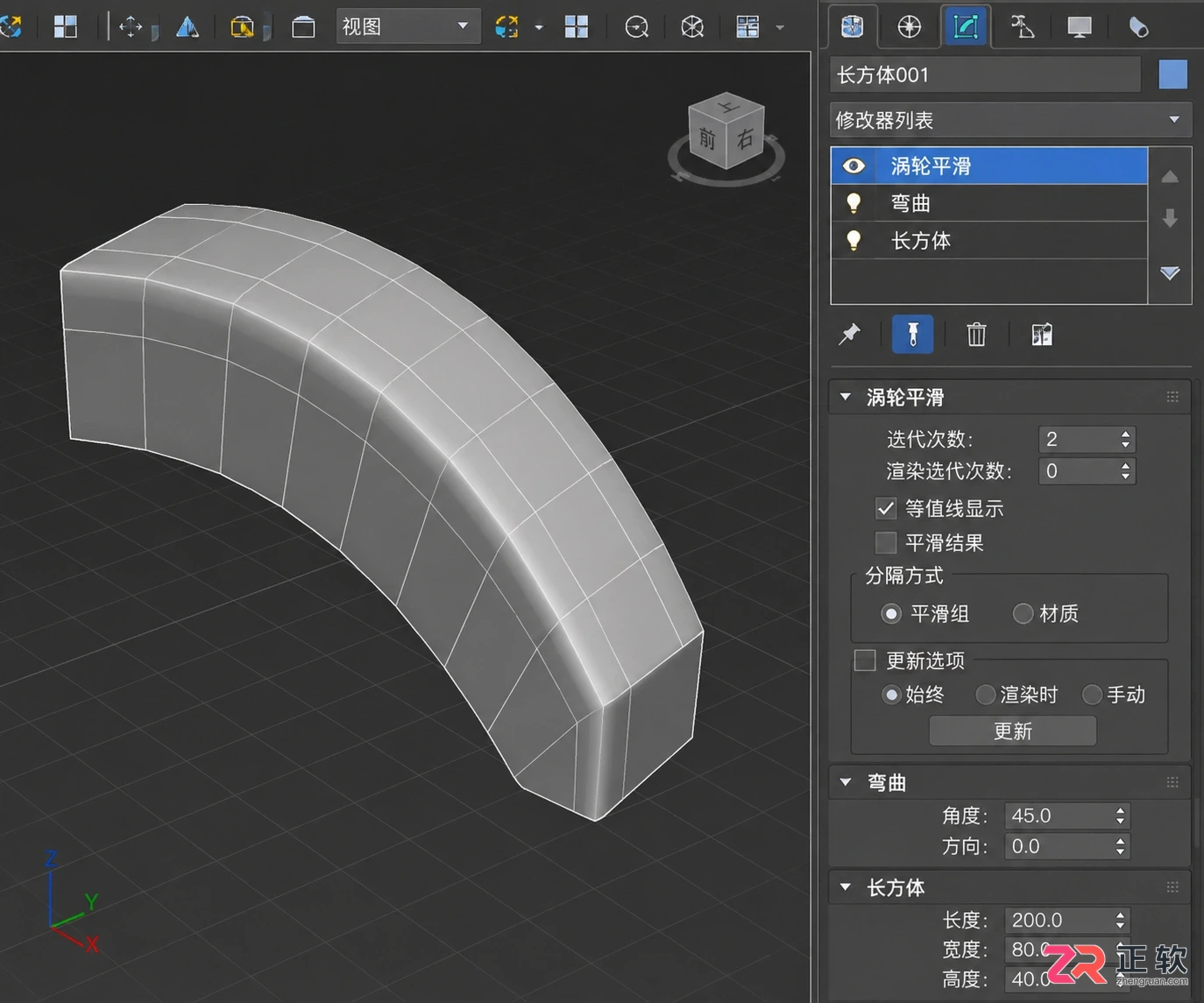Click the pin stack icon

(x=849, y=334)
